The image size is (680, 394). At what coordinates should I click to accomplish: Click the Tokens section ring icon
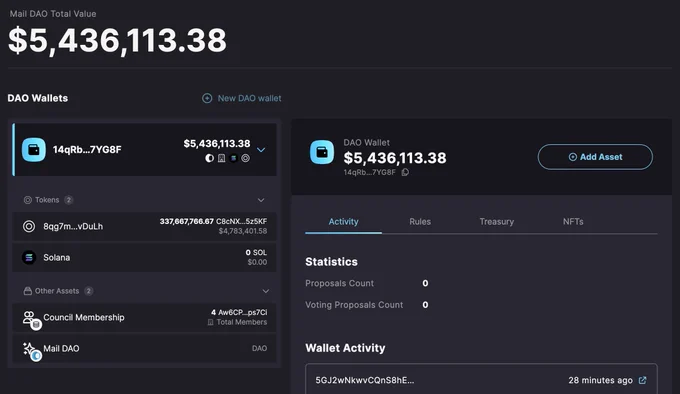(28, 200)
